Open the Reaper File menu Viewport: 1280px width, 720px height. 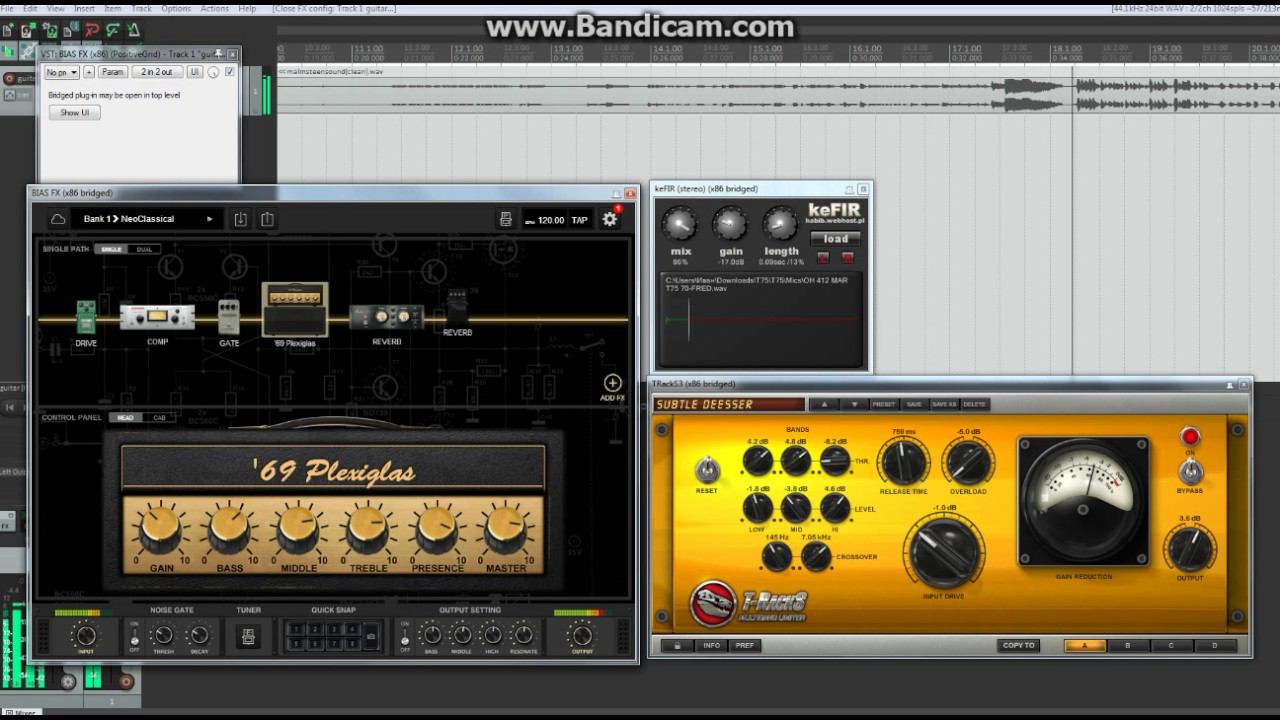pyautogui.click(x=7, y=8)
